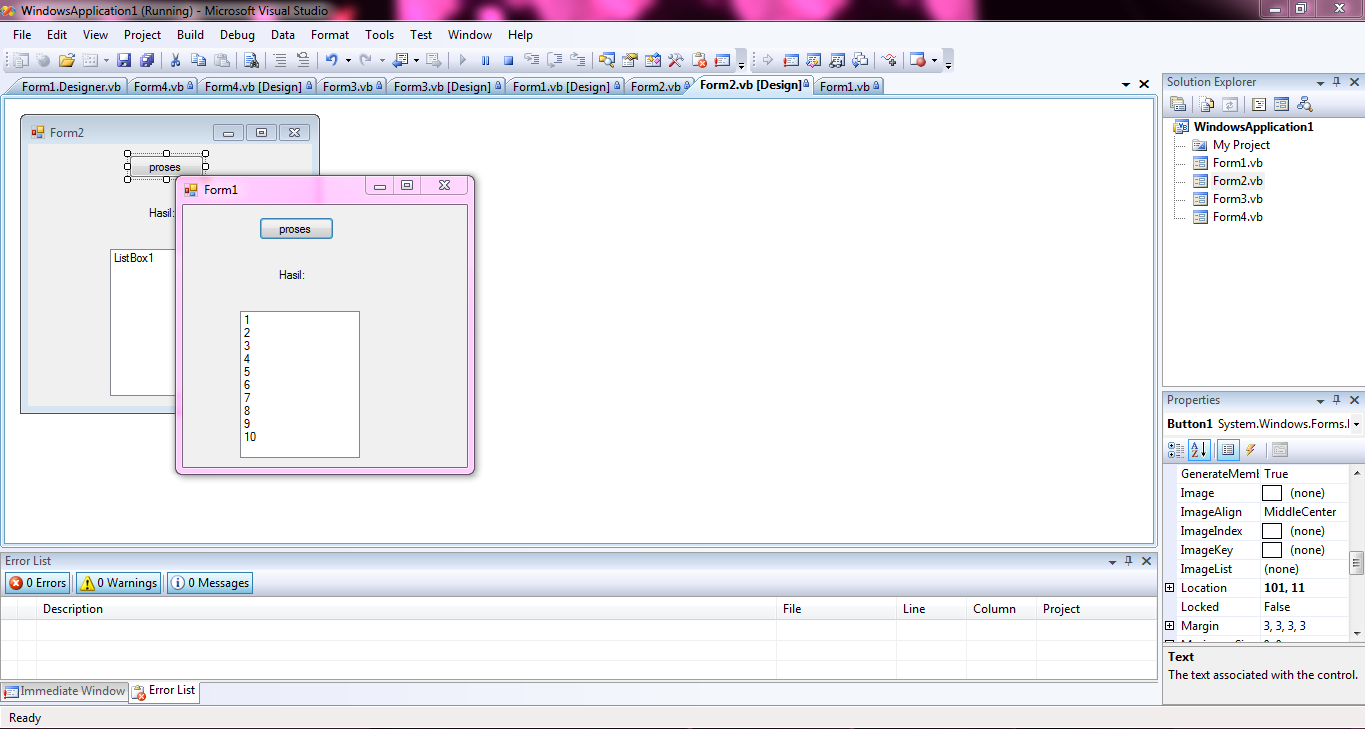1365x729 pixels.
Task: Open the Debug menu
Action: click(237, 34)
